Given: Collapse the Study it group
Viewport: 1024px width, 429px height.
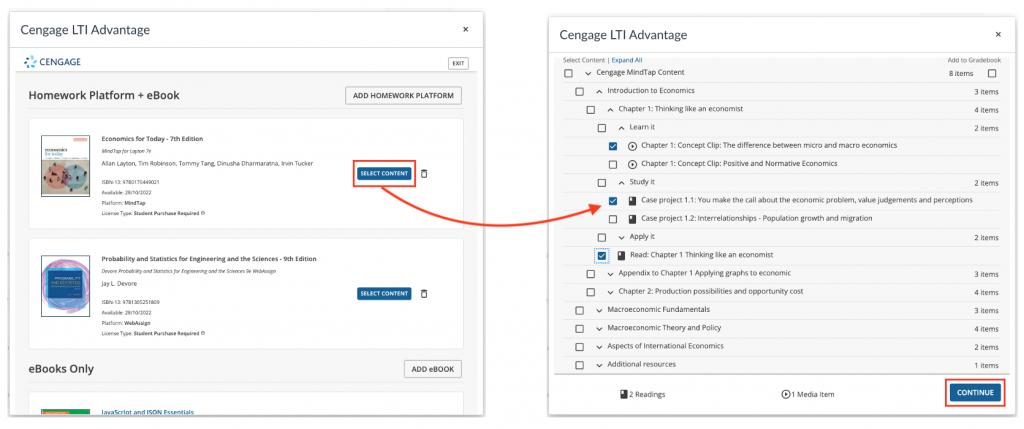Looking at the screenshot, I should [x=621, y=183].
